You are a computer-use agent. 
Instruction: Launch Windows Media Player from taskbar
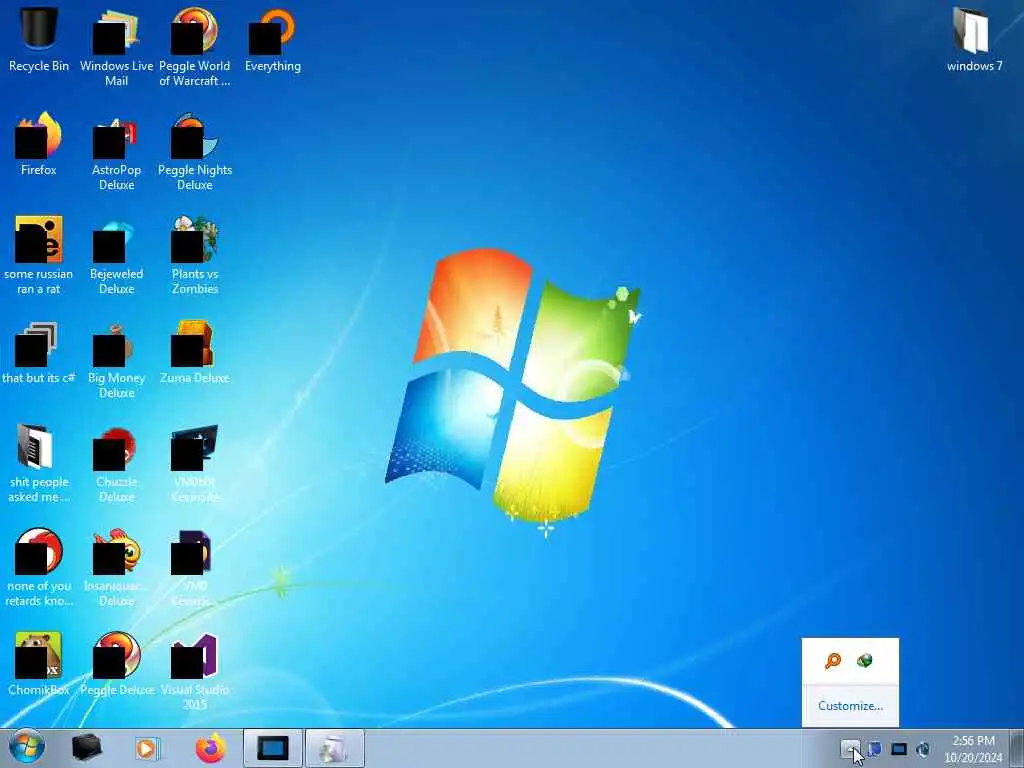[148, 748]
